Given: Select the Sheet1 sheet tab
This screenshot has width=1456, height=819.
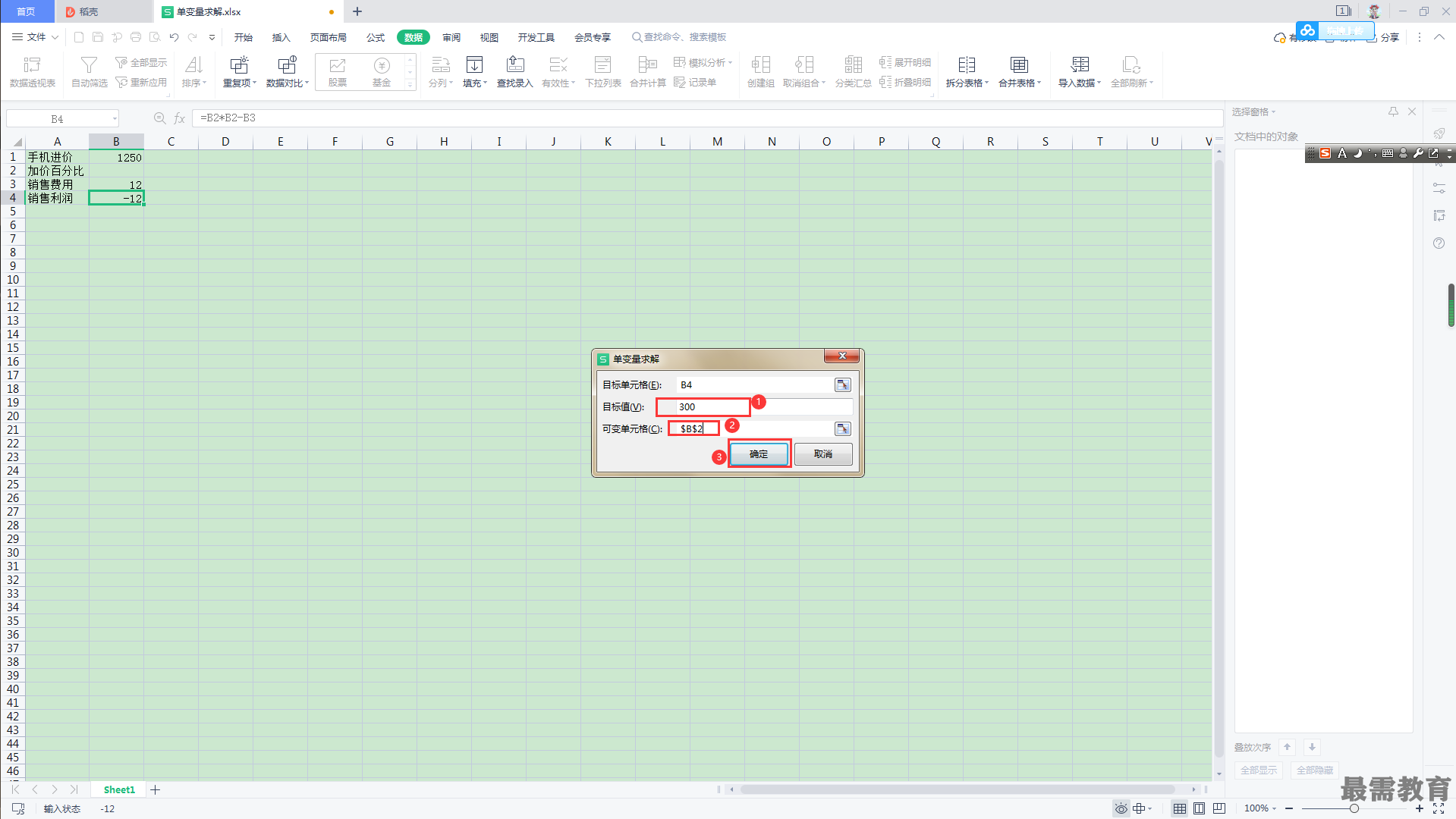Looking at the screenshot, I should click(119, 789).
